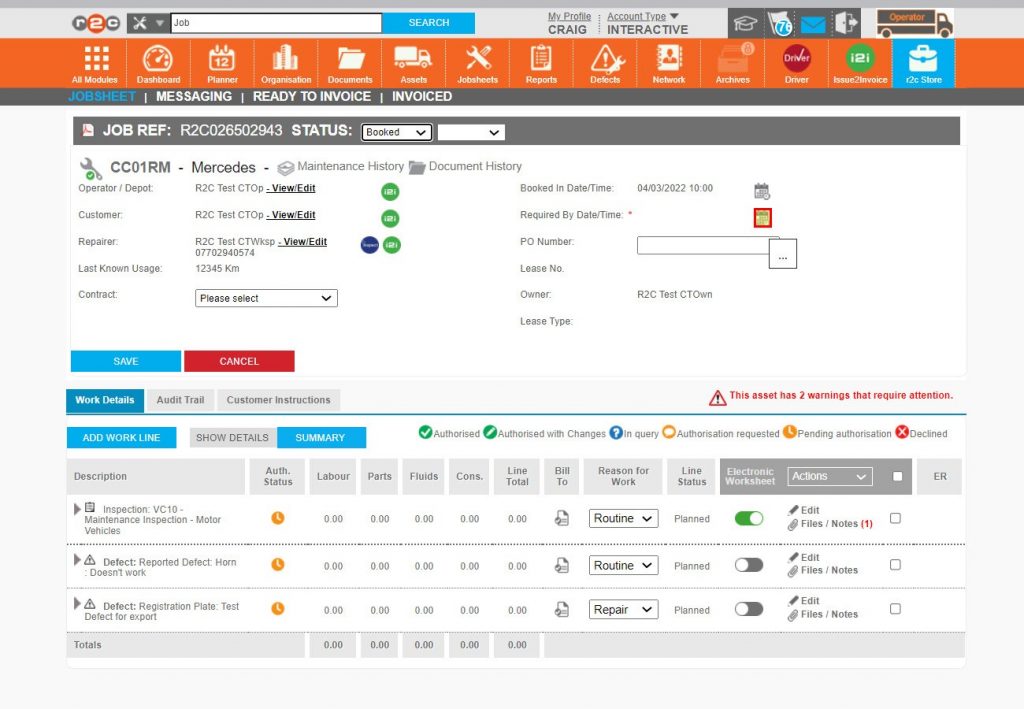Viewport: 1024px width, 709px height.
Task: Tick checkbox for Registration Plate defect line
Action: click(x=895, y=608)
